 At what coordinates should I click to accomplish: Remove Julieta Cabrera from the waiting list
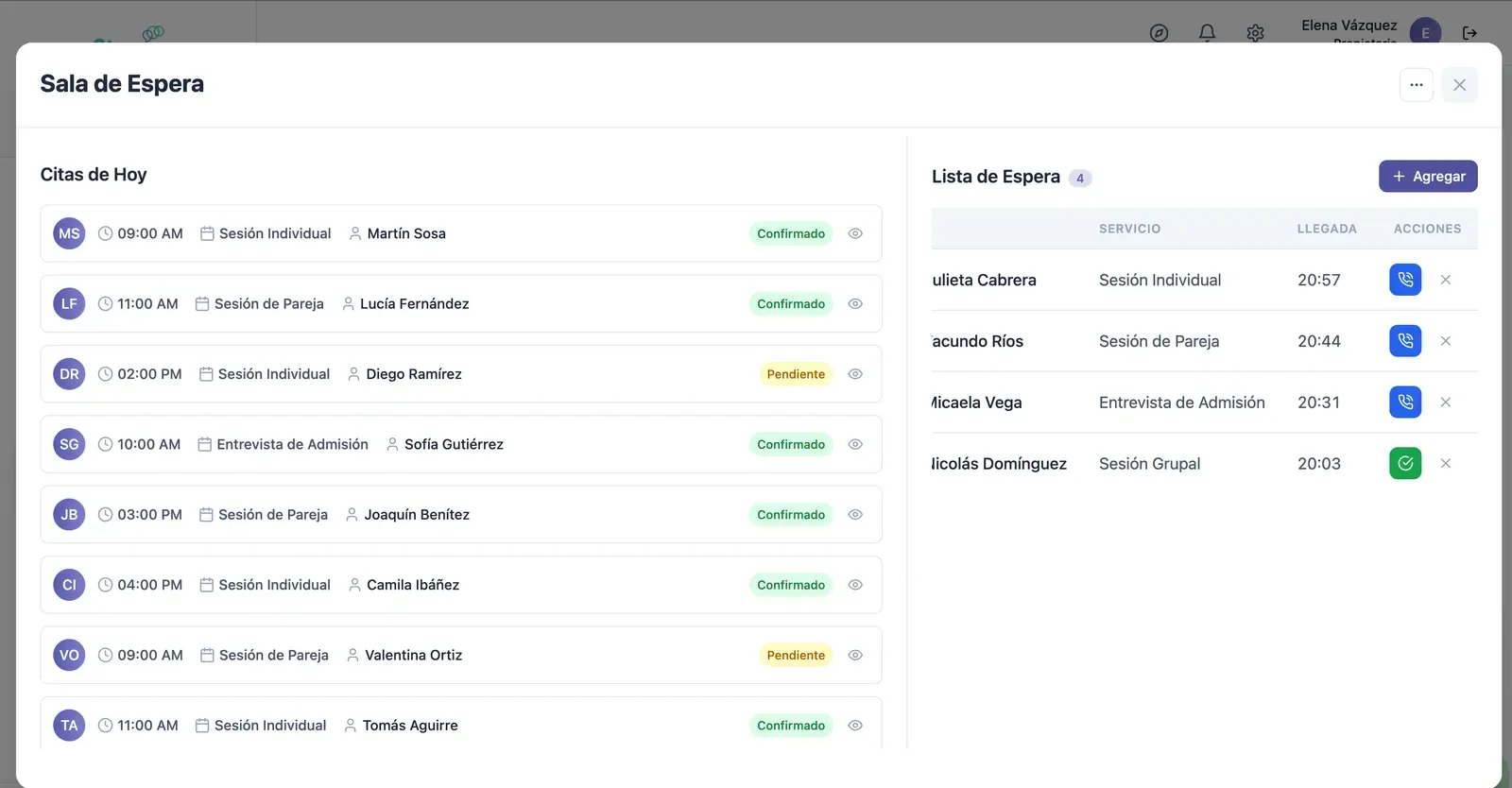pos(1446,280)
